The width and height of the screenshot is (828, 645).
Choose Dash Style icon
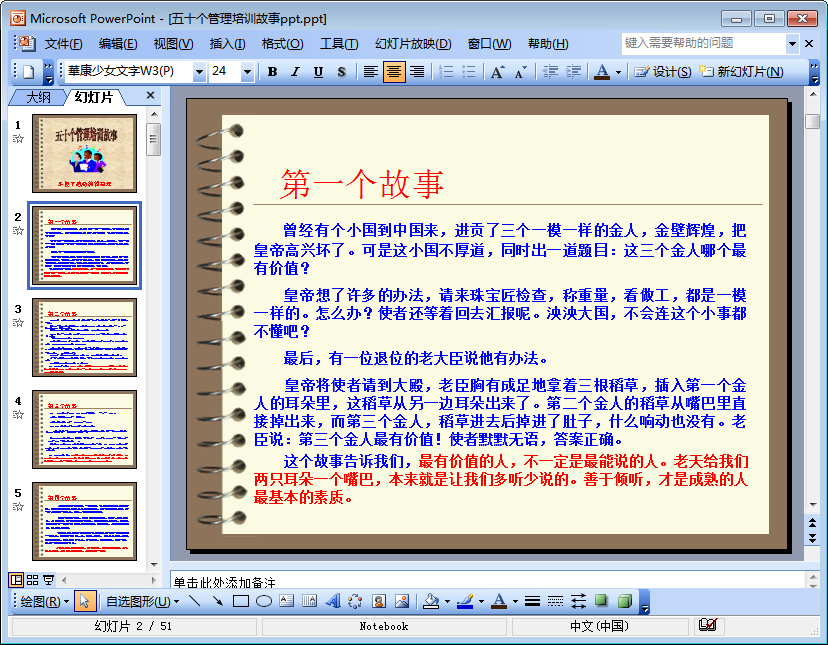[556, 601]
